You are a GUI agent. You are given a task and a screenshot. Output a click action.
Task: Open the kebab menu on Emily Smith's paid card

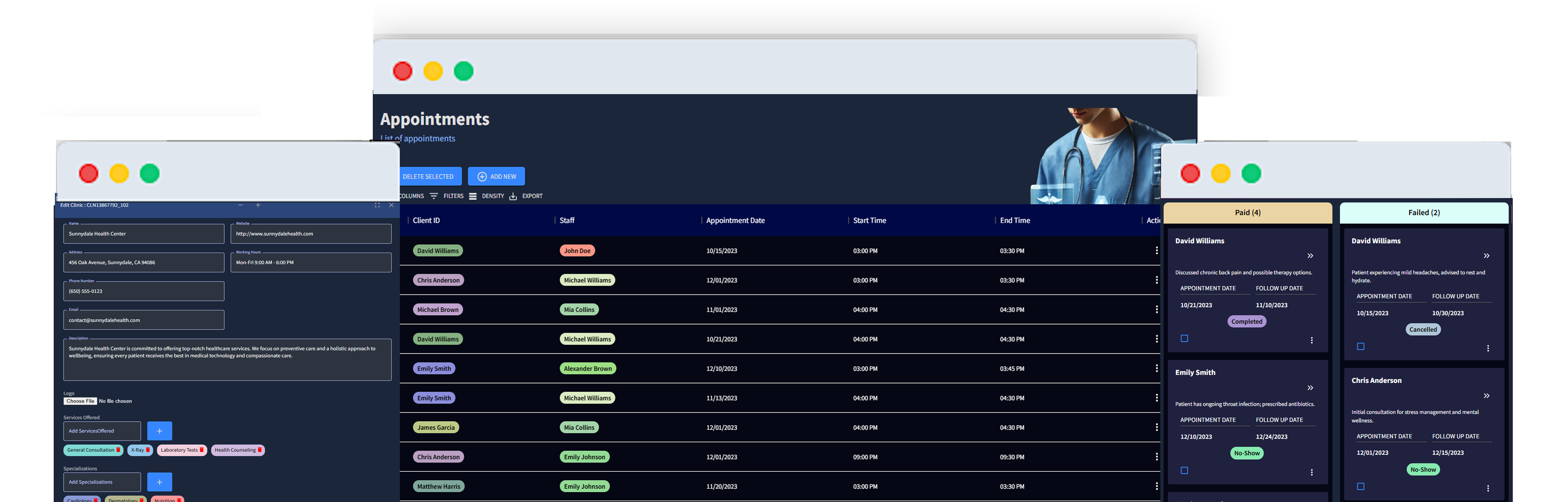[x=1312, y=471]
